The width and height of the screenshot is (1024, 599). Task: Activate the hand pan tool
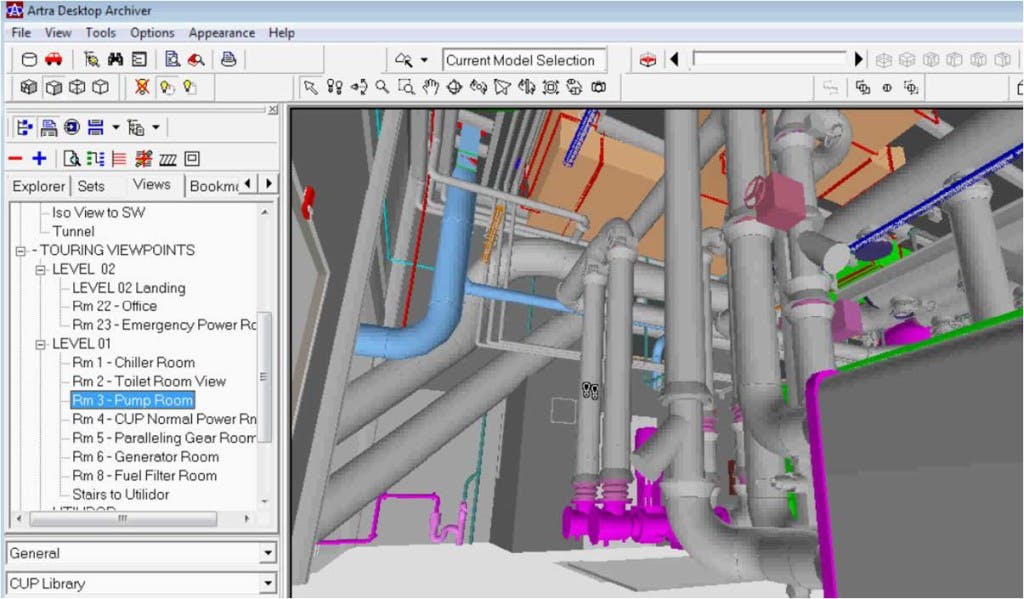click(430, 87)
